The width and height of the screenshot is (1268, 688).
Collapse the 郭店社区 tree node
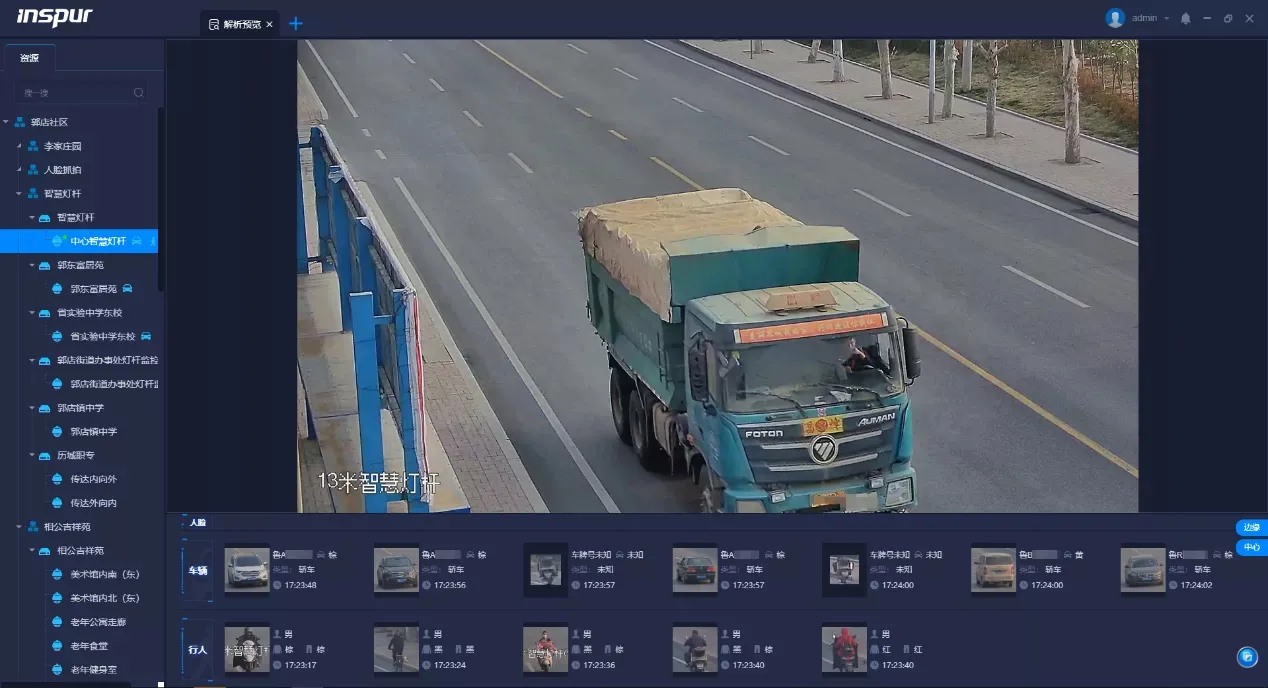pos(6,122)
